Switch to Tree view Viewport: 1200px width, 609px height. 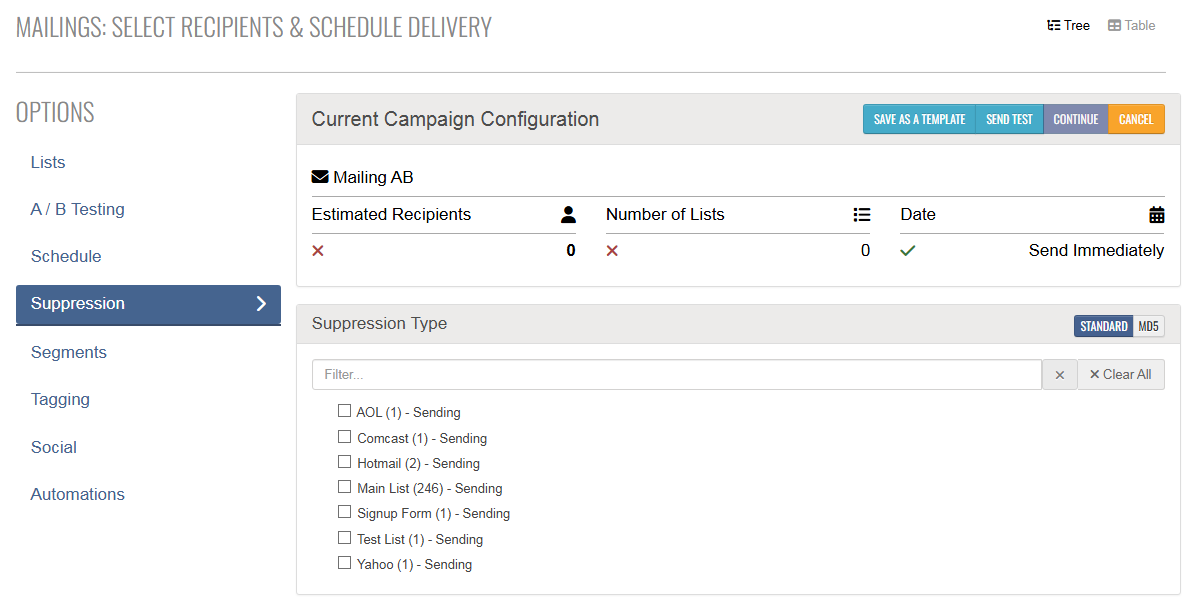(1068, 26)
